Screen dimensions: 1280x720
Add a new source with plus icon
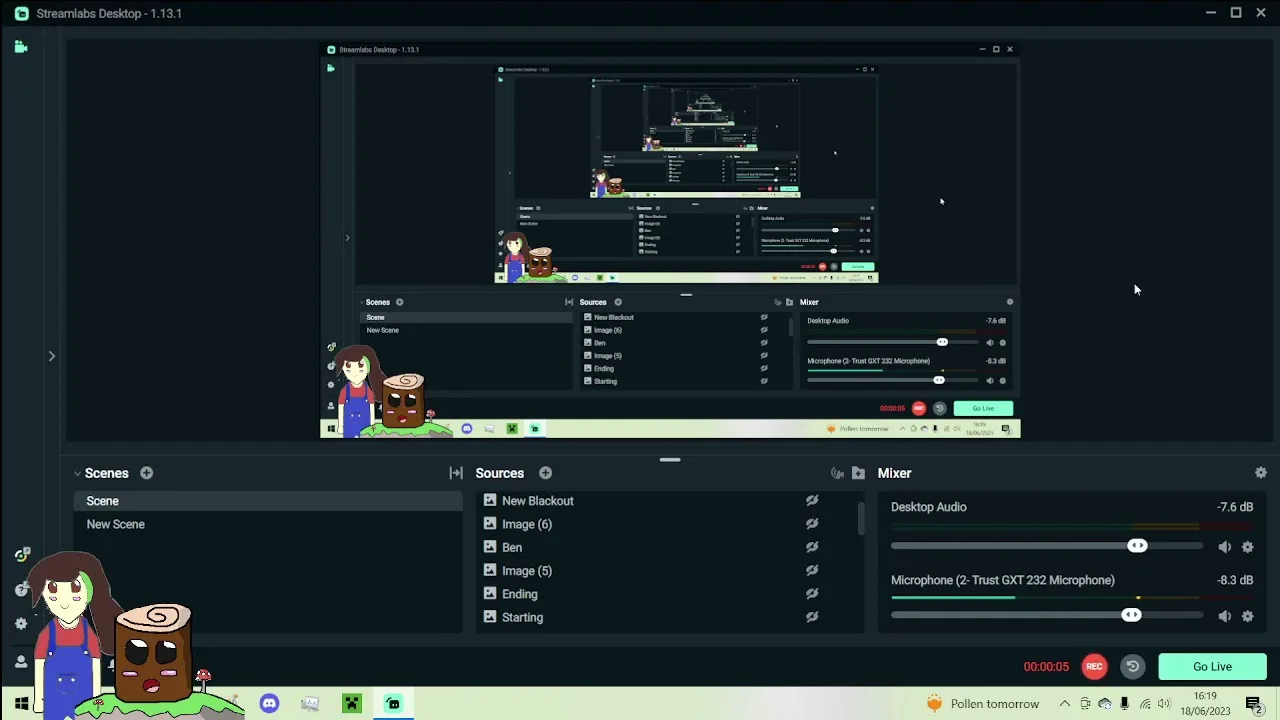pos(545,473)
